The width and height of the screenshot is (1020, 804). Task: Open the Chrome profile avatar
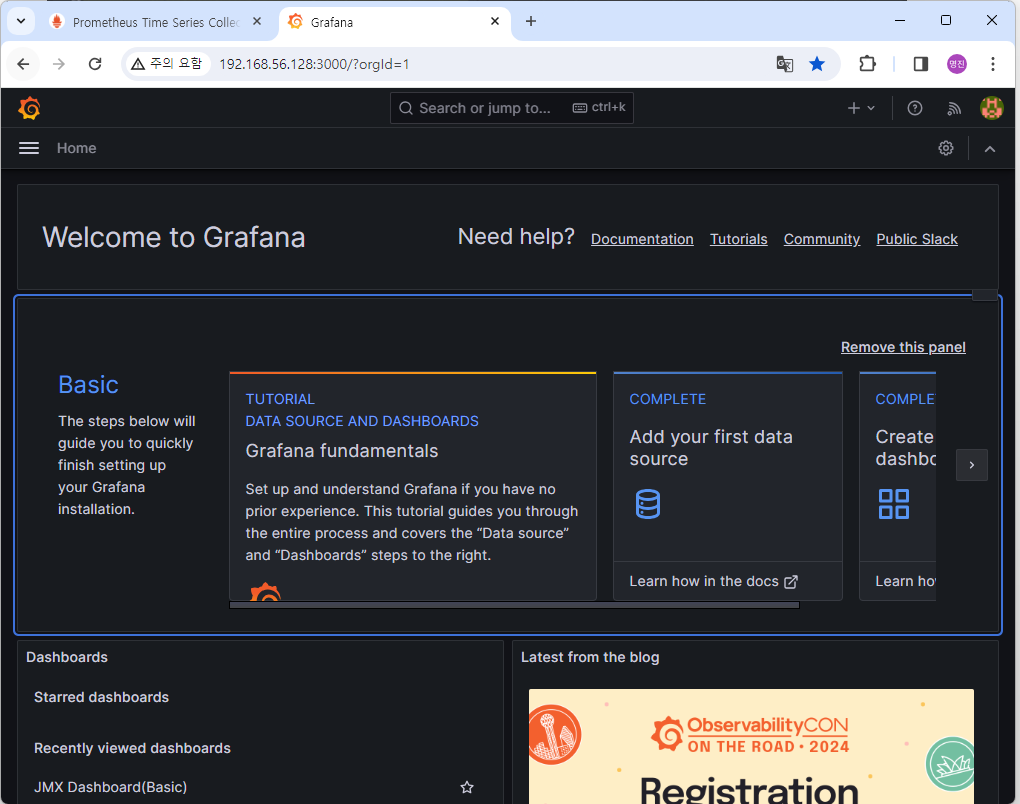click(x=957, y=64)
